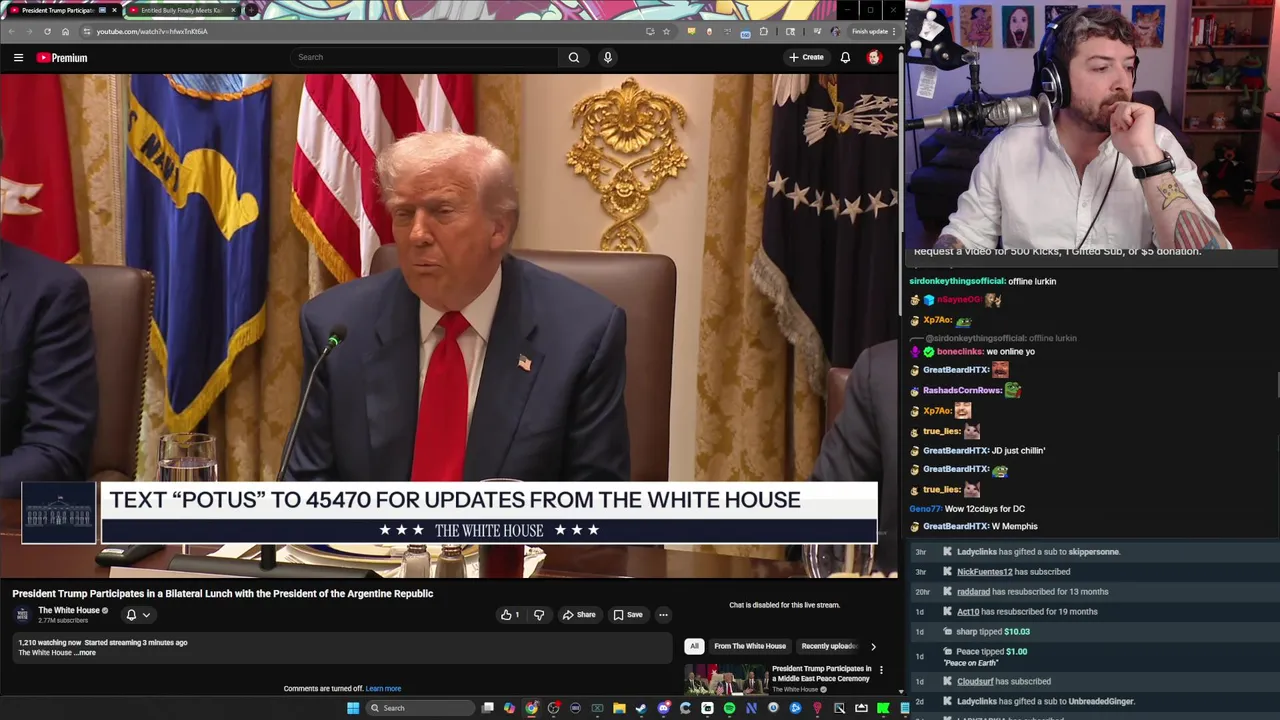Expand the description with ...more
This screenshot has width=1280, height=720.
tap(87, 653)
